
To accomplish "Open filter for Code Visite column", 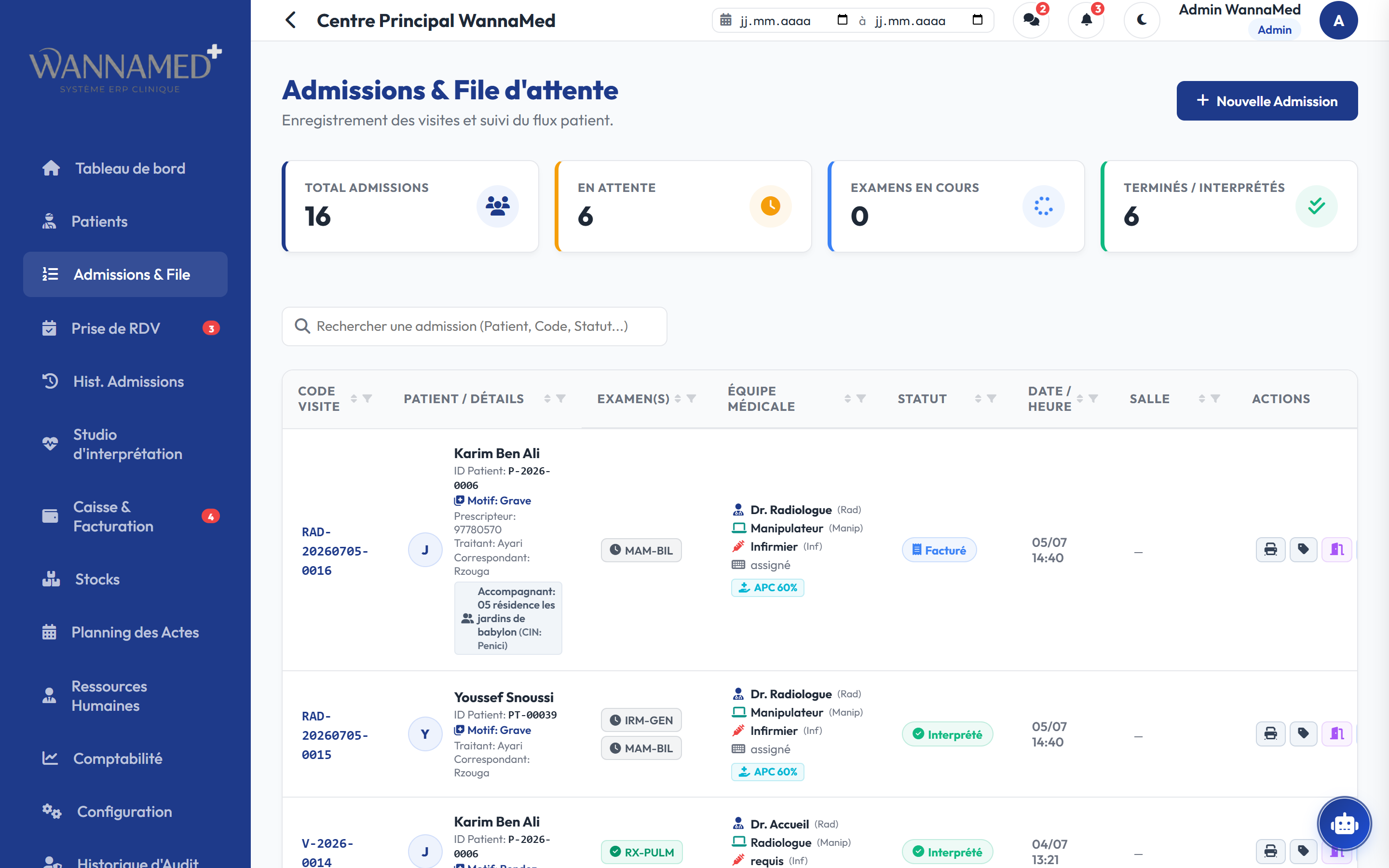I will pos(368,398).
